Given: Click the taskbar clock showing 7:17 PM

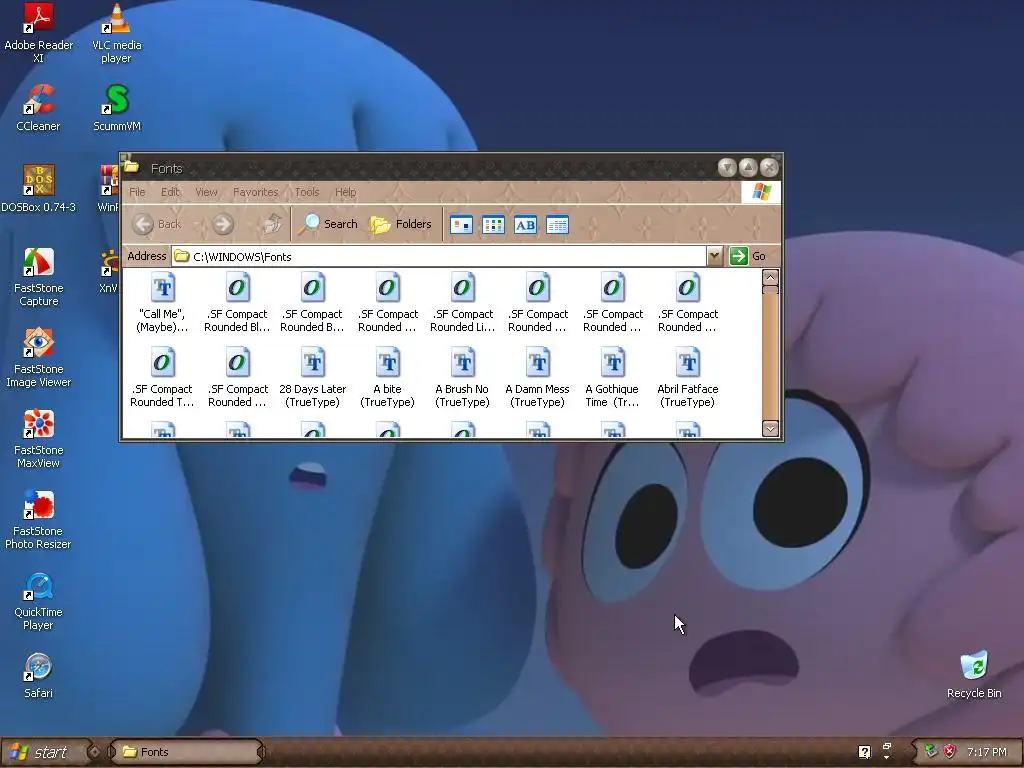Looking at the screenshot, I should point(987,752).
